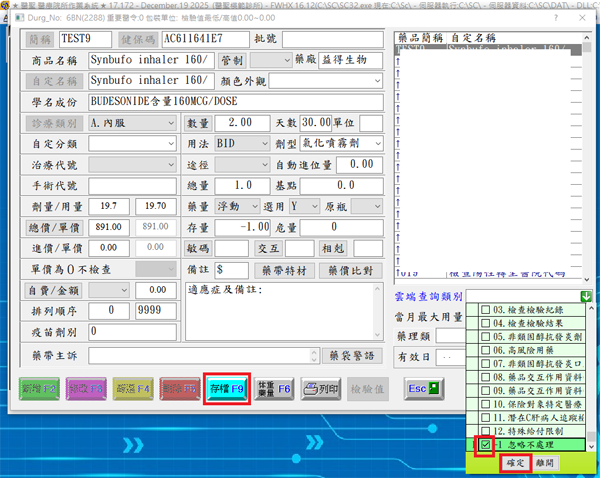
Task: Click the 學名成份 BUDESONIDE text field
Action: point(235,101)
